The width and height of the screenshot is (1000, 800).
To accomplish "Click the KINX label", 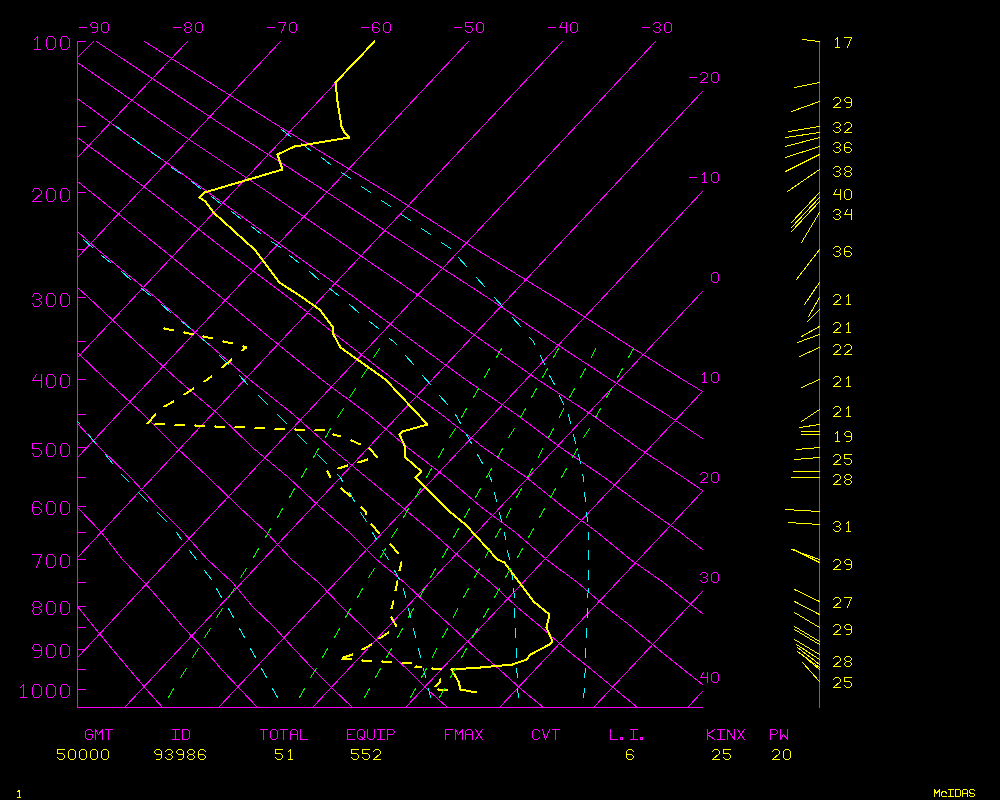I will pyautogui.click(x=726, y=735).
